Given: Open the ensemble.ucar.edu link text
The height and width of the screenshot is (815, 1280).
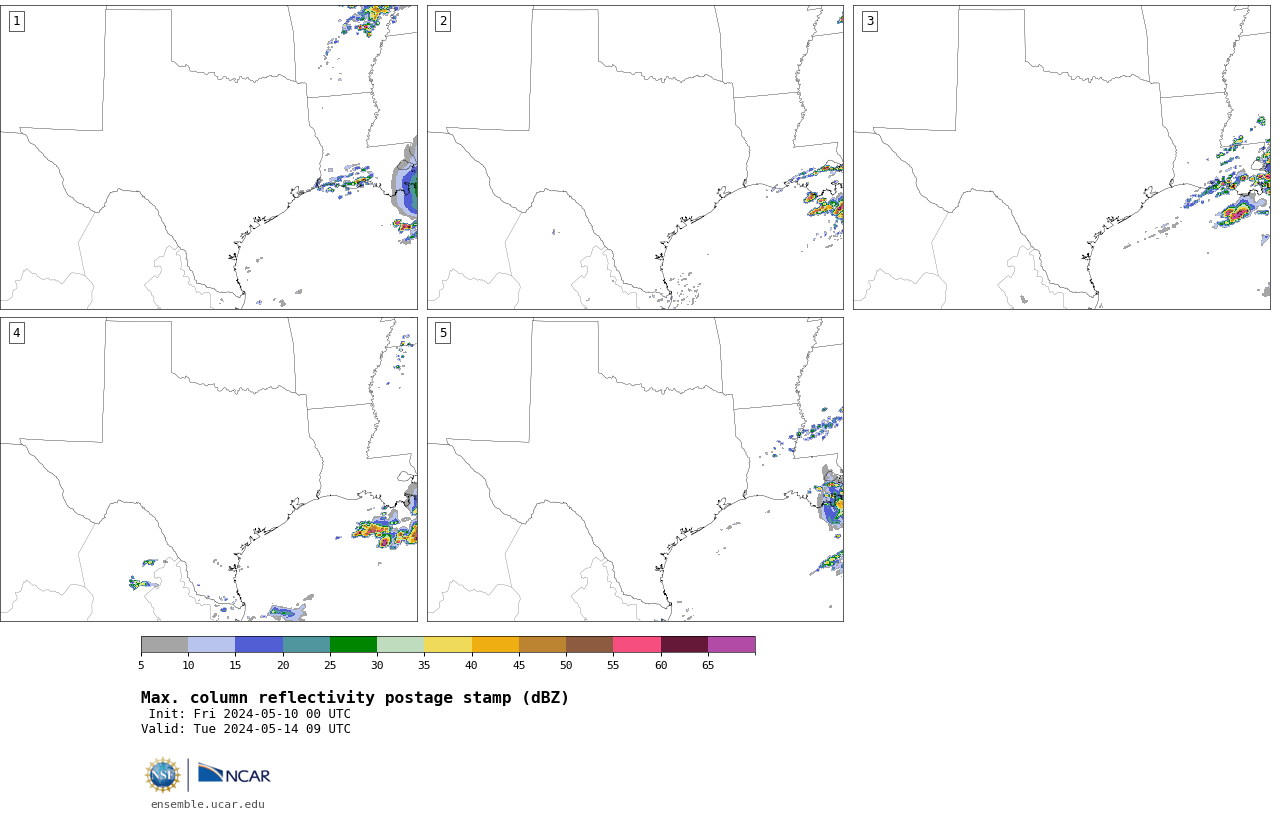Looking at the screenshot, I should [x=208, y=804].
